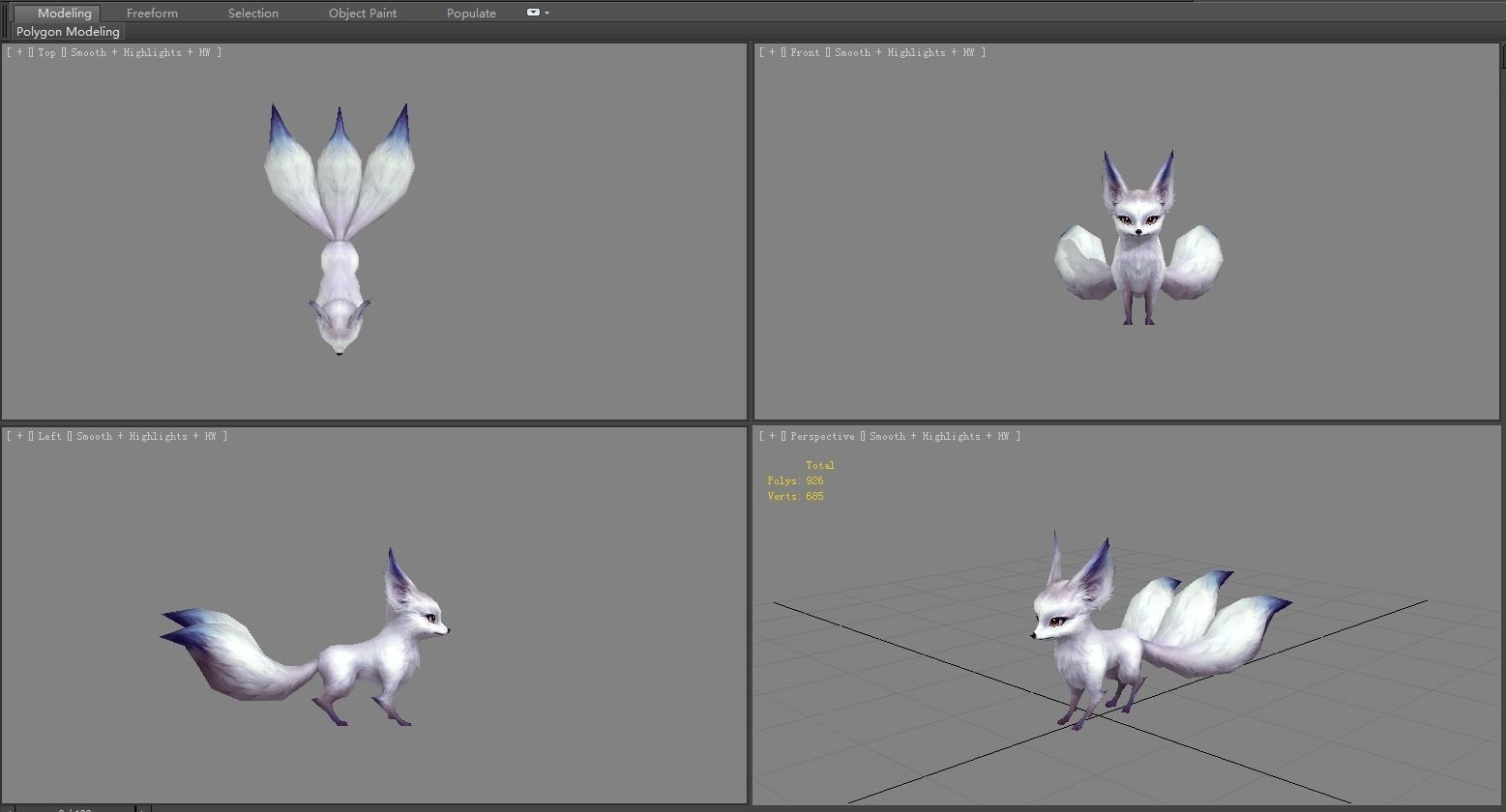Click the Front view name label
Viewport: 1506px width, 812px height.
805,52
